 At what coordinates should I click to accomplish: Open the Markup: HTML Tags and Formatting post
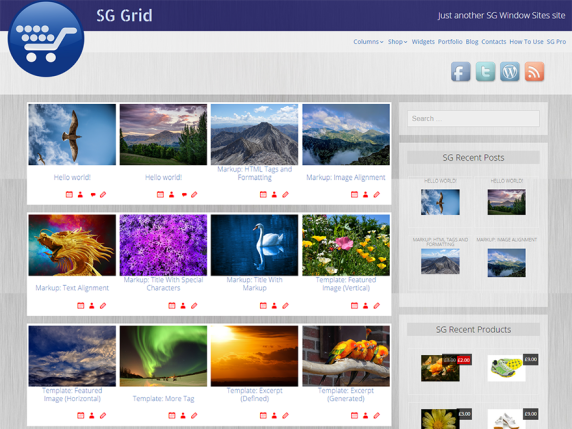[x=255, y=173]
